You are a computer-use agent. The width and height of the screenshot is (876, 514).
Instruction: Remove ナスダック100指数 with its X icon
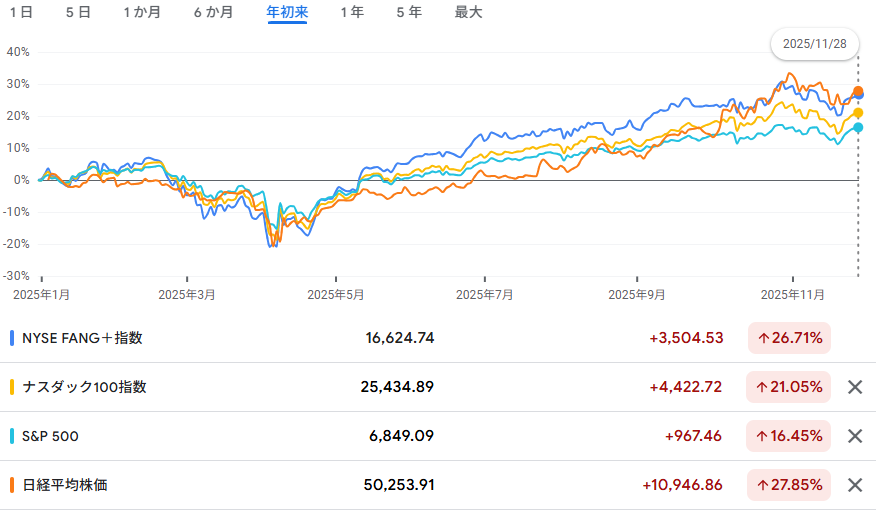(x=855, y=387)
